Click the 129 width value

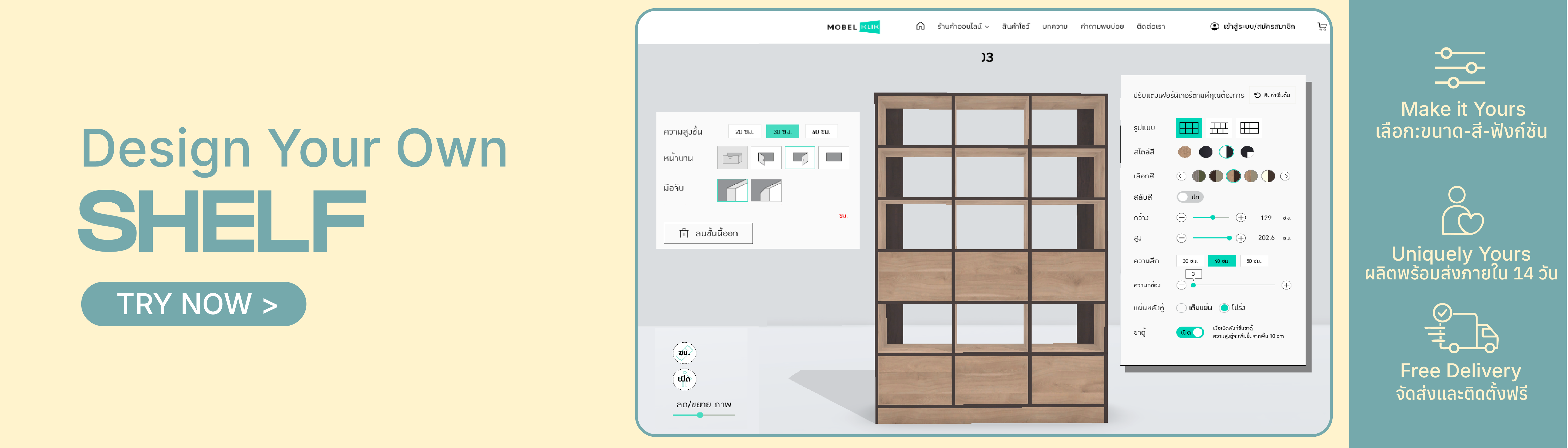pyautogui.click(x=1266, y=218)
